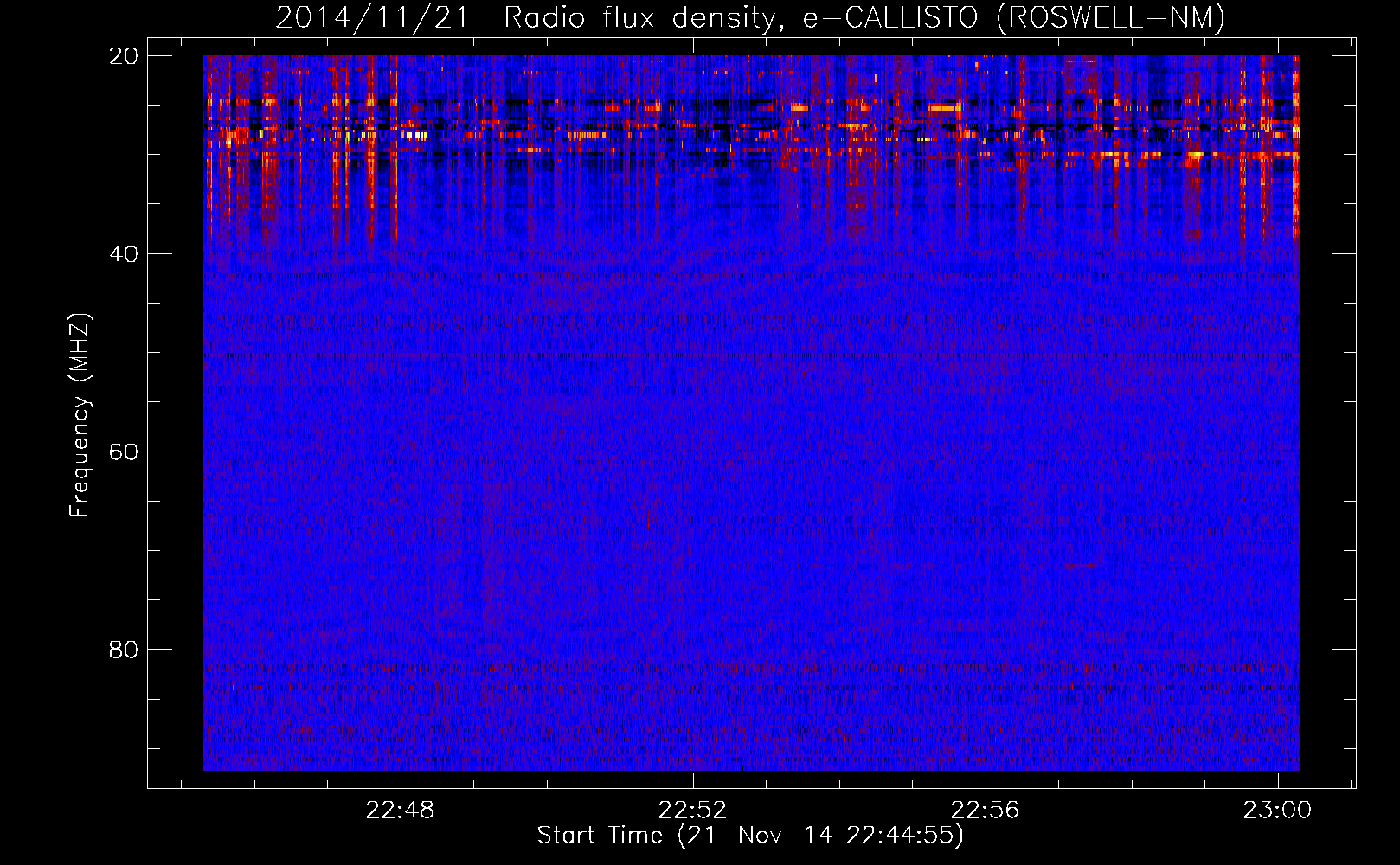1400x865 pixels.
Task: Click the date '2014/11/21' in the title
Action: 372,17
